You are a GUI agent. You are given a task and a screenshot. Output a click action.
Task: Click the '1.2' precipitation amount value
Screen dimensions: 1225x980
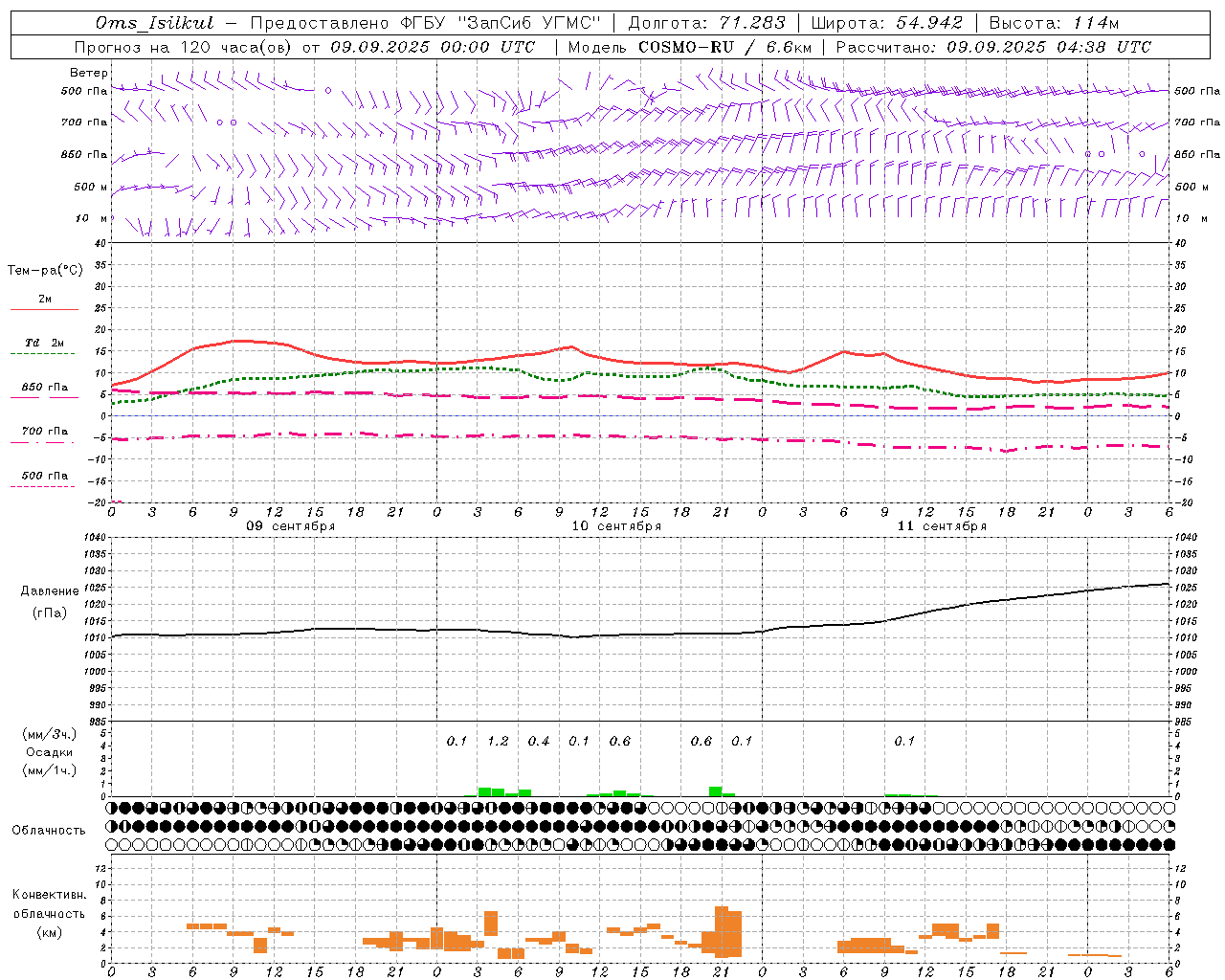coord(498,742)
